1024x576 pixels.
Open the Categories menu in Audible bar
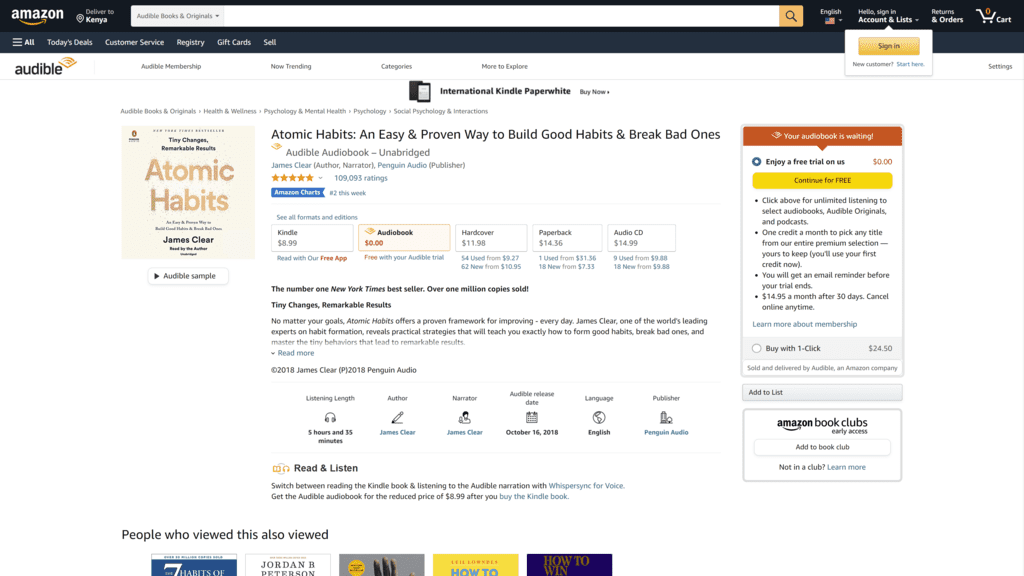click(x=396, y=67)
